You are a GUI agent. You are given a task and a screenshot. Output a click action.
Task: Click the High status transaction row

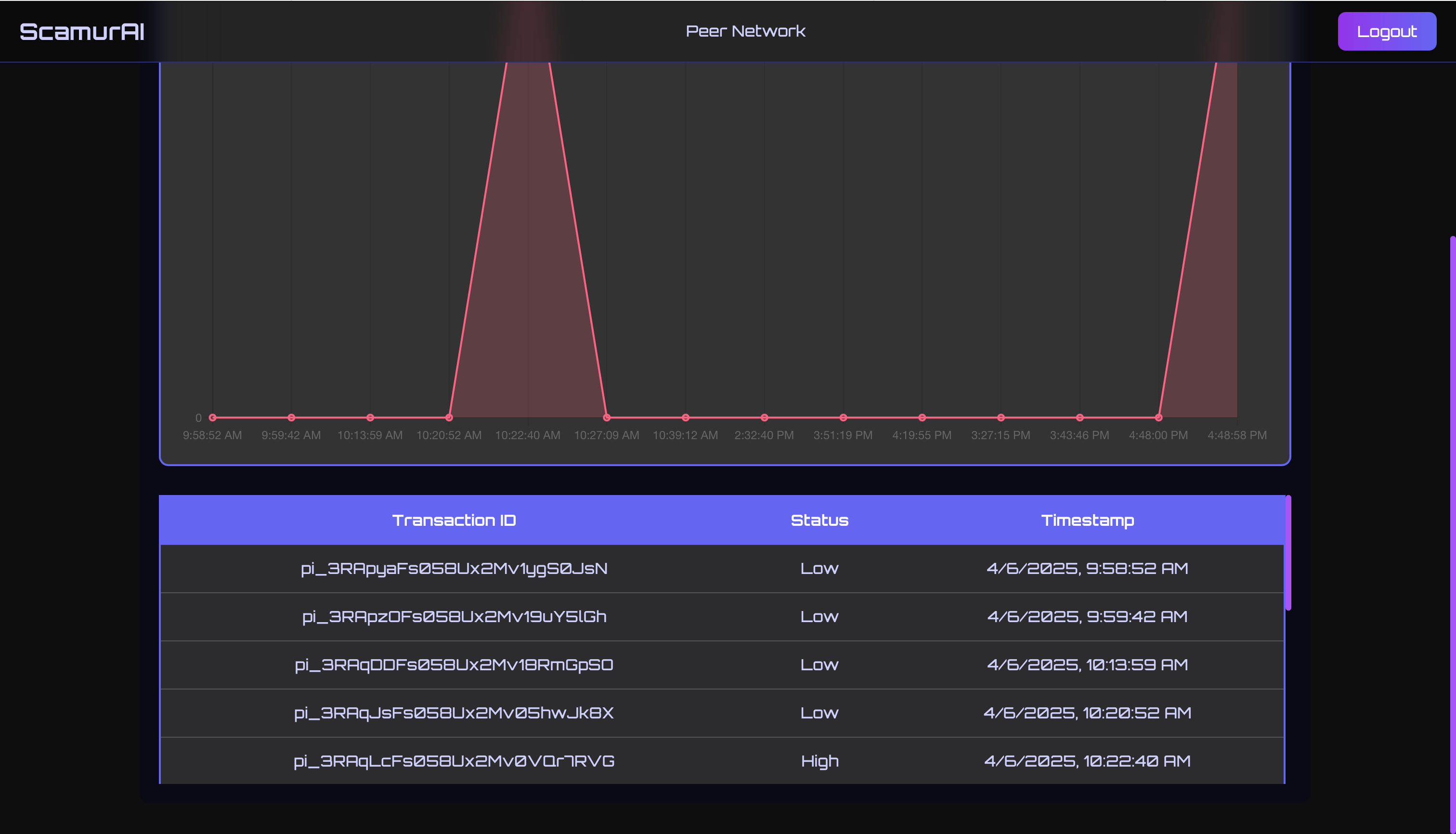pyautogui.click(x=819, y=761)
